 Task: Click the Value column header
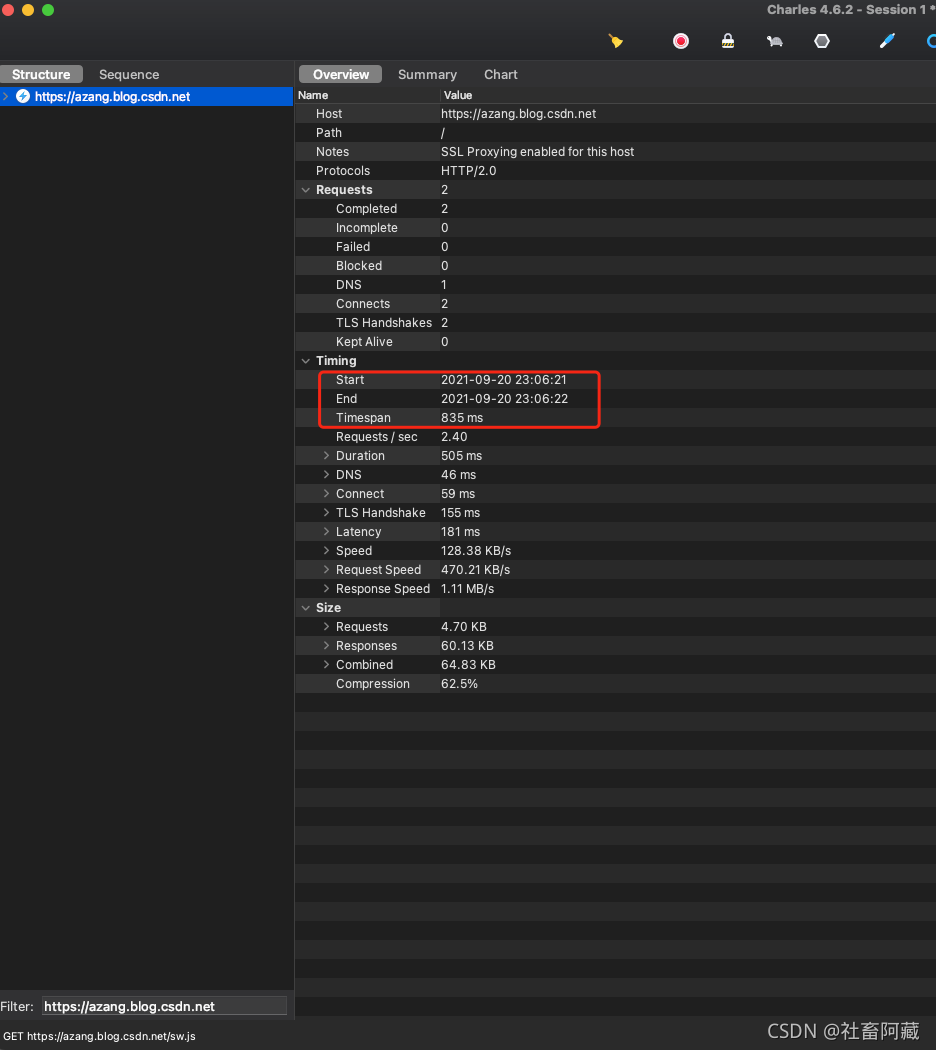point(458,95)
